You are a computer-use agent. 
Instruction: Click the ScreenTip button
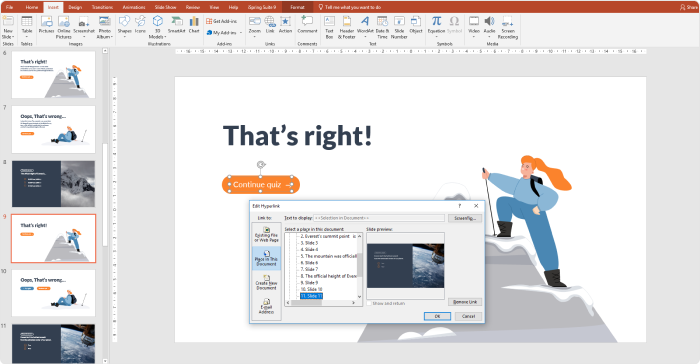465,218
